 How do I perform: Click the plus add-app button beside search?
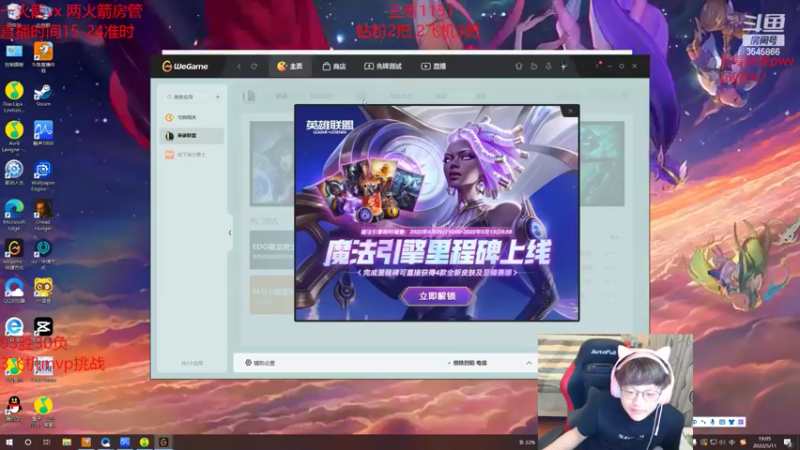point(218,97)
